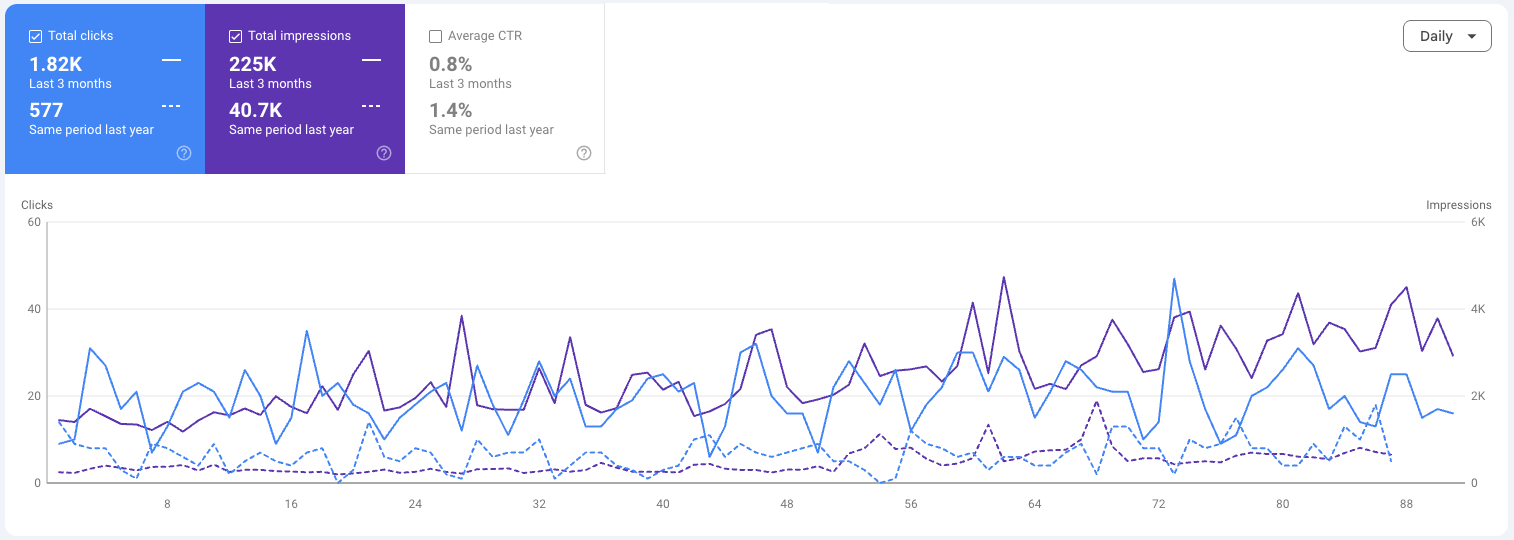Image resolution: width=1514 pixels, height=540 pixels.
Task: Click dashed line marker beside 577 clicks
Action: [171, 106]
